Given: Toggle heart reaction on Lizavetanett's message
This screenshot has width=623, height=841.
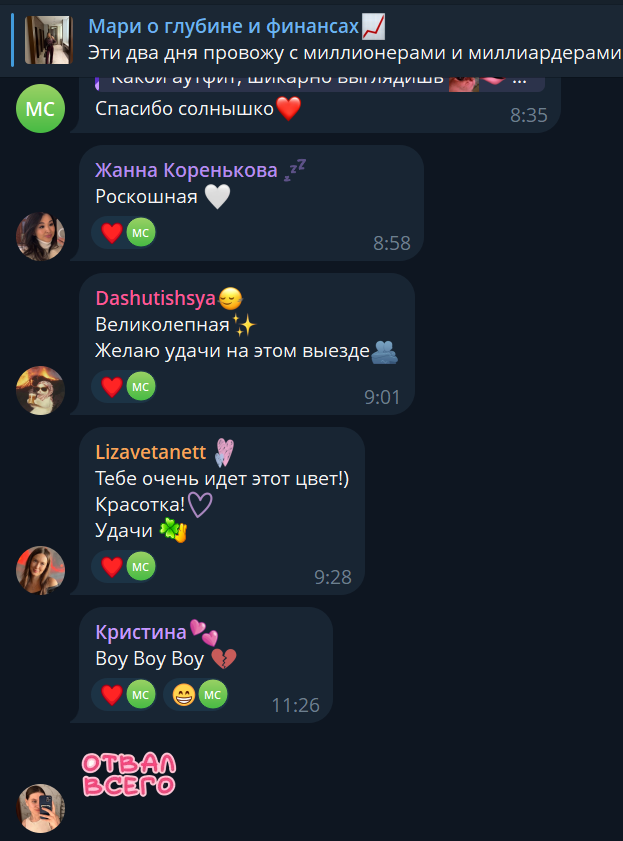Looking at the screenshot, I should [124, 566].
